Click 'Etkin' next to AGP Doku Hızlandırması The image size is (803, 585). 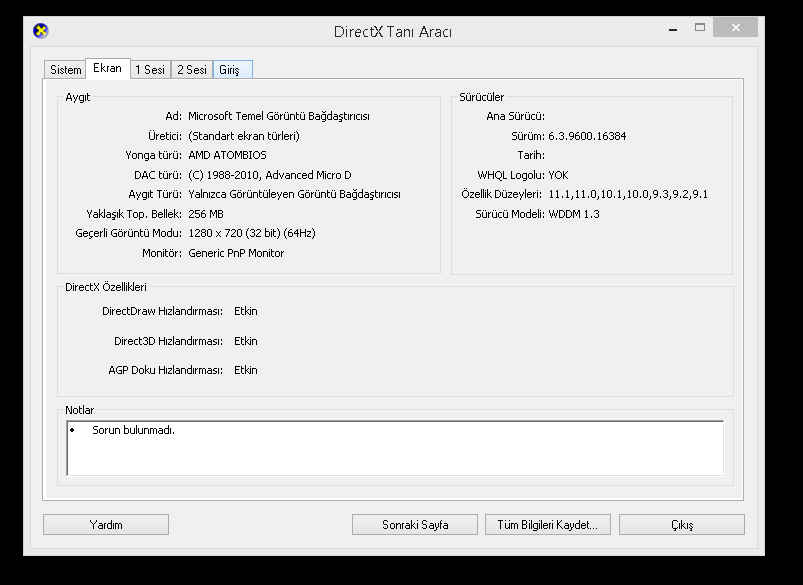(246, 370)
